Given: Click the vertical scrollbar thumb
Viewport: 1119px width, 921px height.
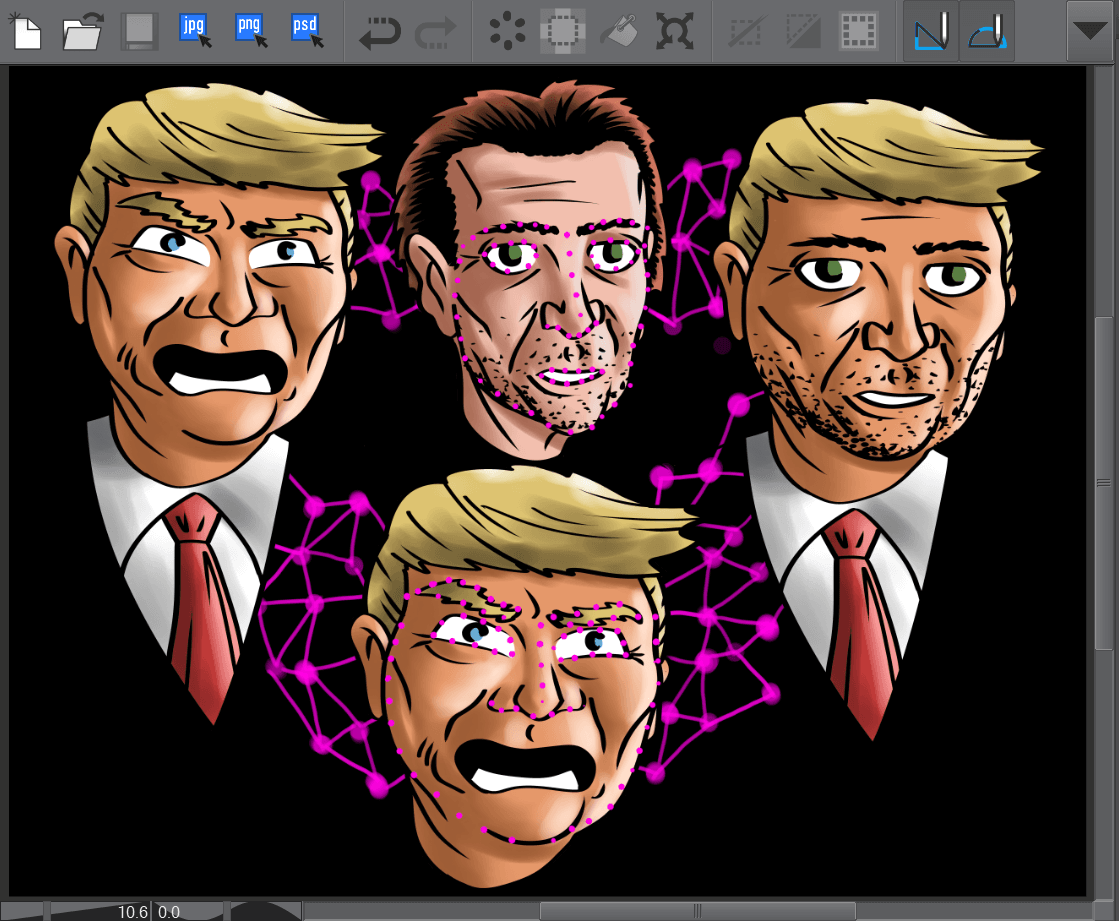Looking at the screenshot, I should [x=1103, y=483].
